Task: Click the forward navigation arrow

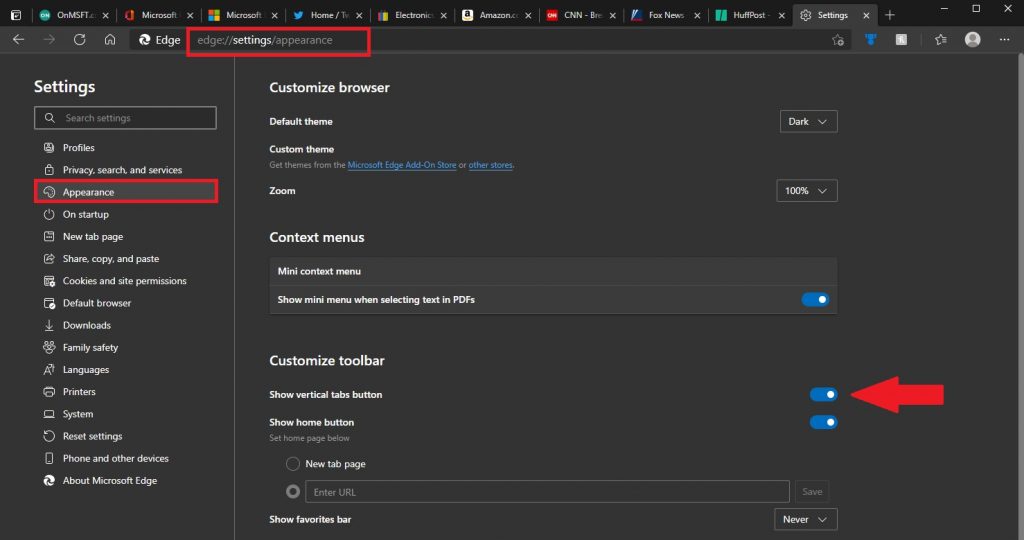Action: tap(49, 40)
